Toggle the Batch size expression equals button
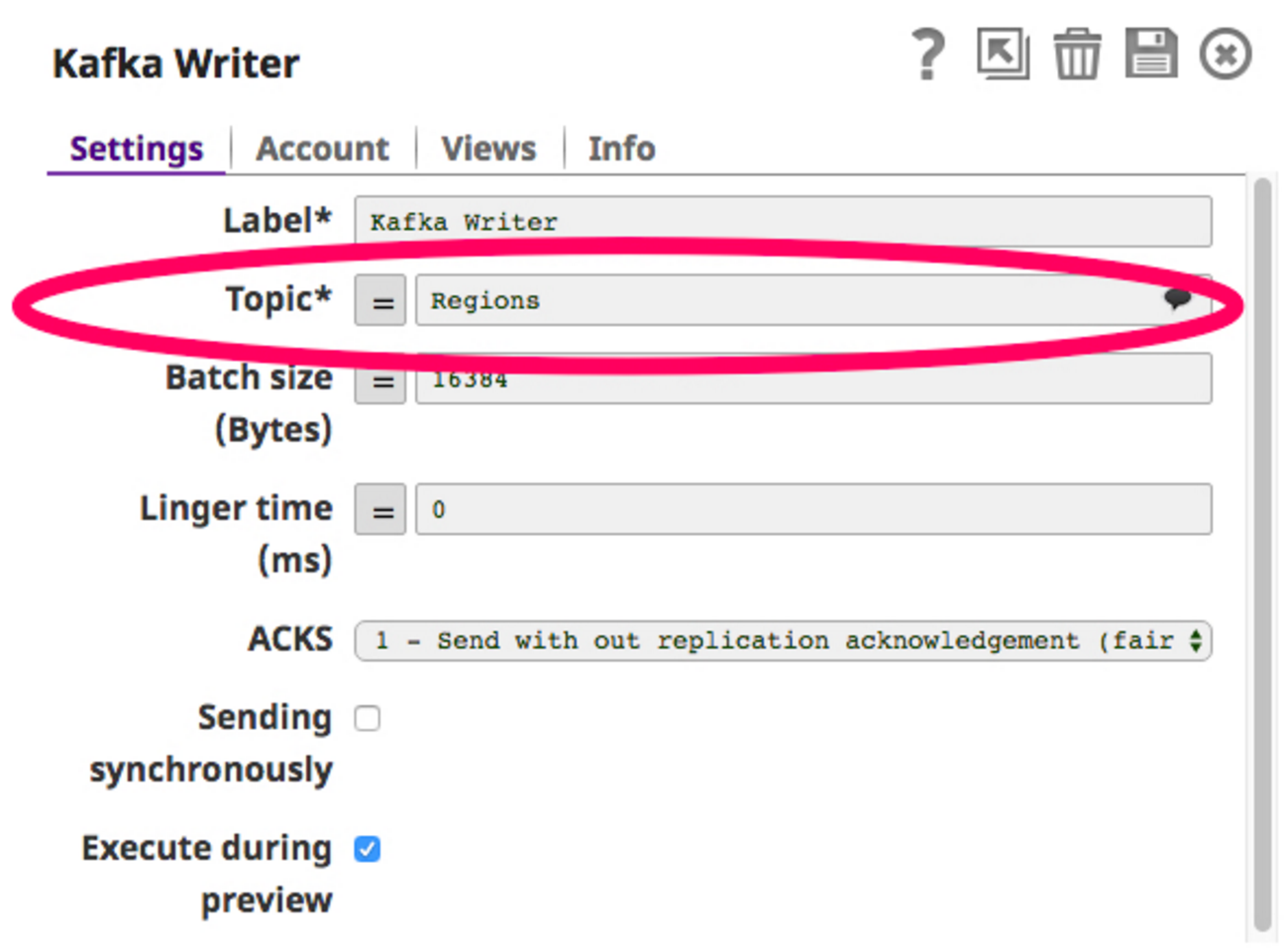This screenshot has width=1288, height=949. (x=380, y=380)
